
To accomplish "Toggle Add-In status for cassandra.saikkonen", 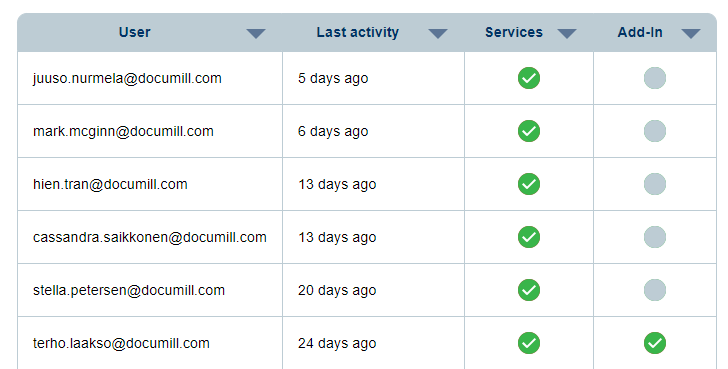I will coord(655,237).
